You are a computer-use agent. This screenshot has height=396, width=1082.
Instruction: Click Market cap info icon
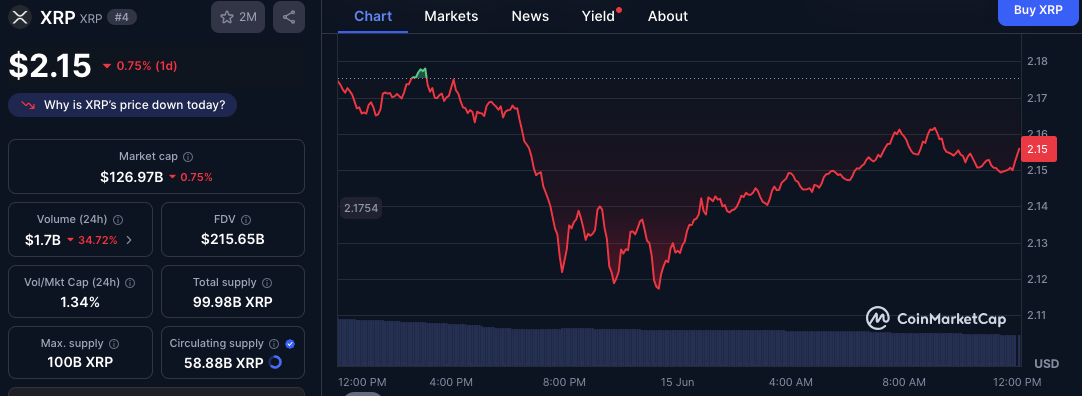tap(188, 157)
